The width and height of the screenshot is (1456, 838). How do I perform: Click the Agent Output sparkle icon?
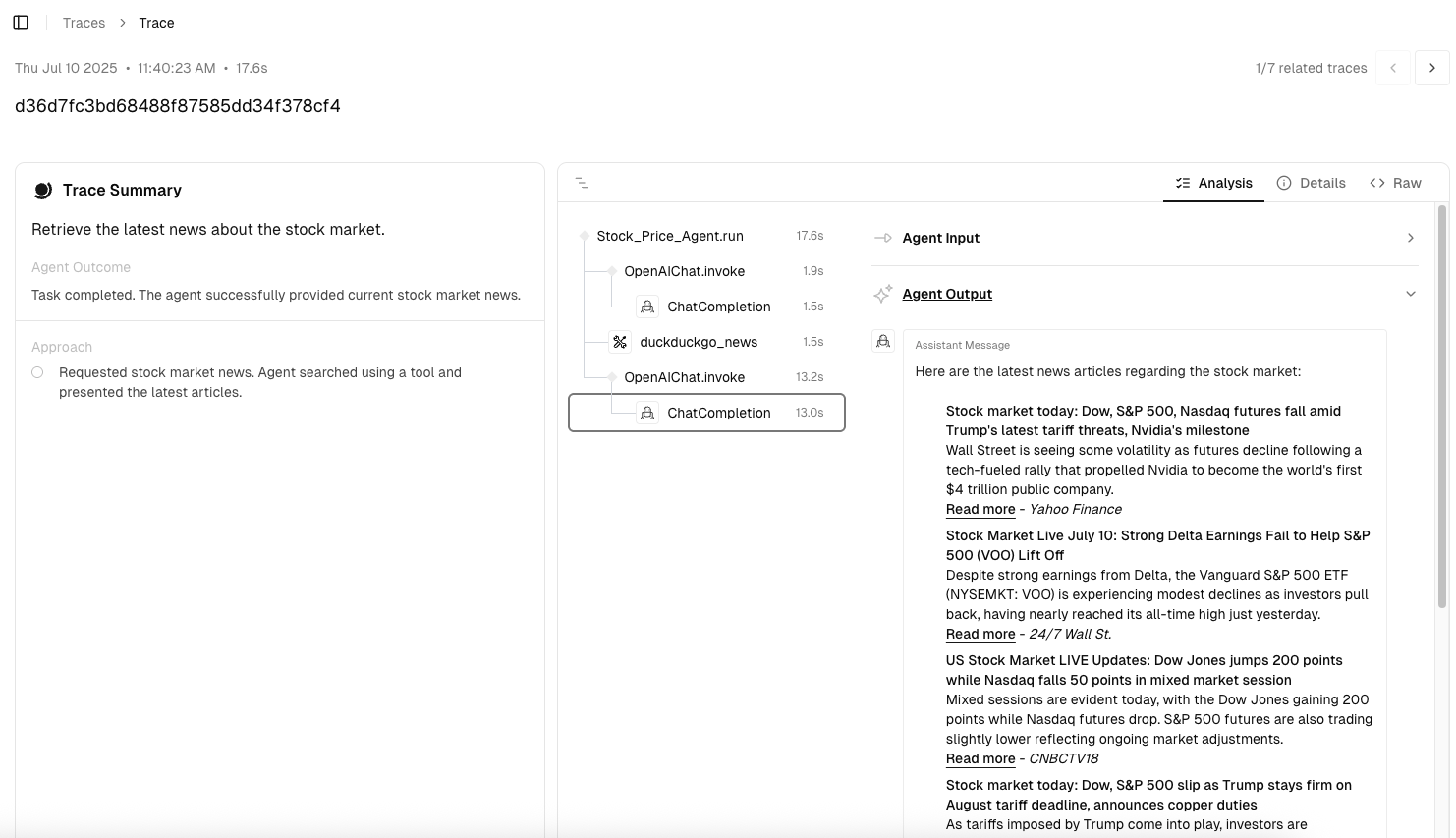[883, 294]
